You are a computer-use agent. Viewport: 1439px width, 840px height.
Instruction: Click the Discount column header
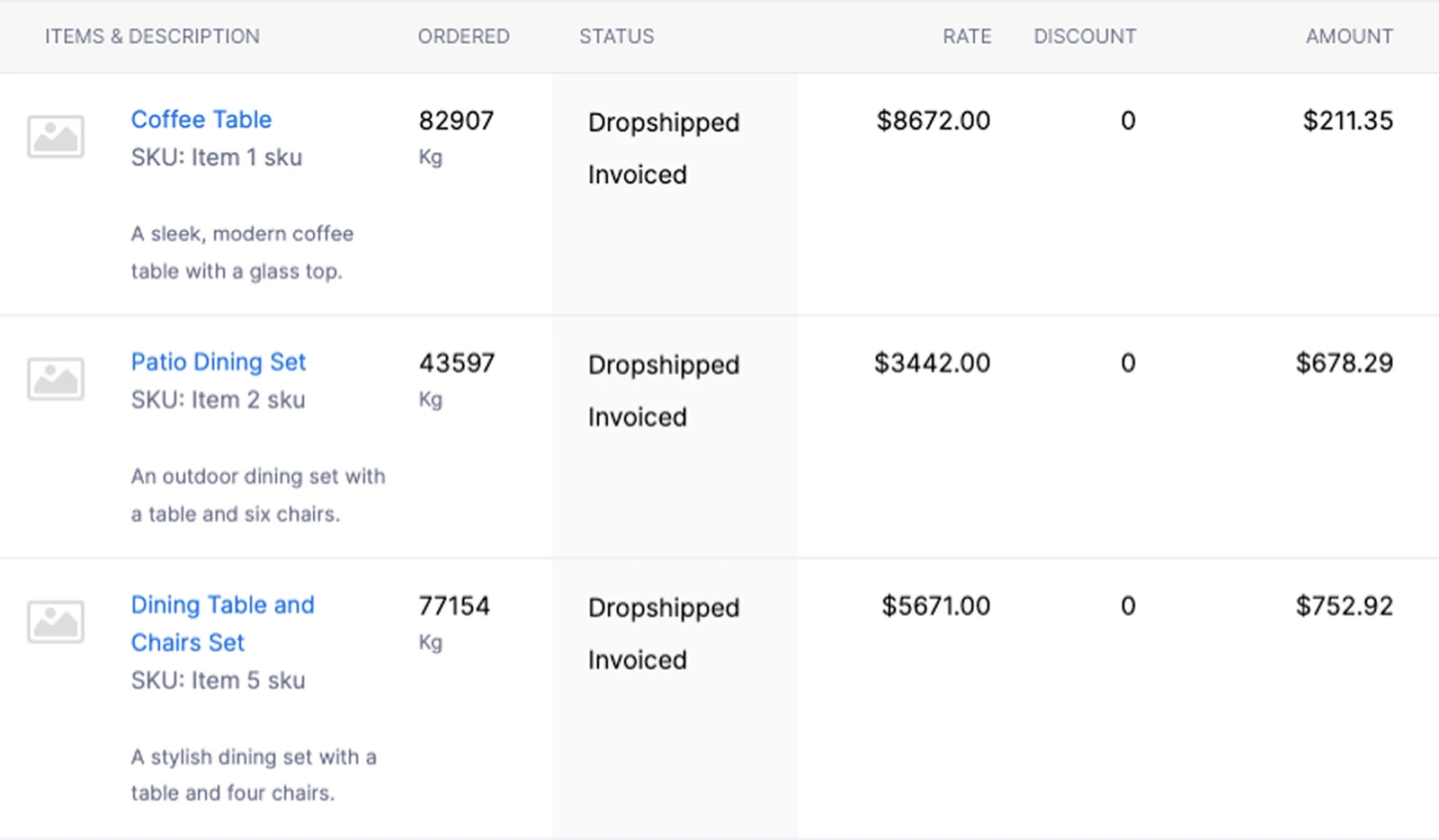(x=1085, y=37)
